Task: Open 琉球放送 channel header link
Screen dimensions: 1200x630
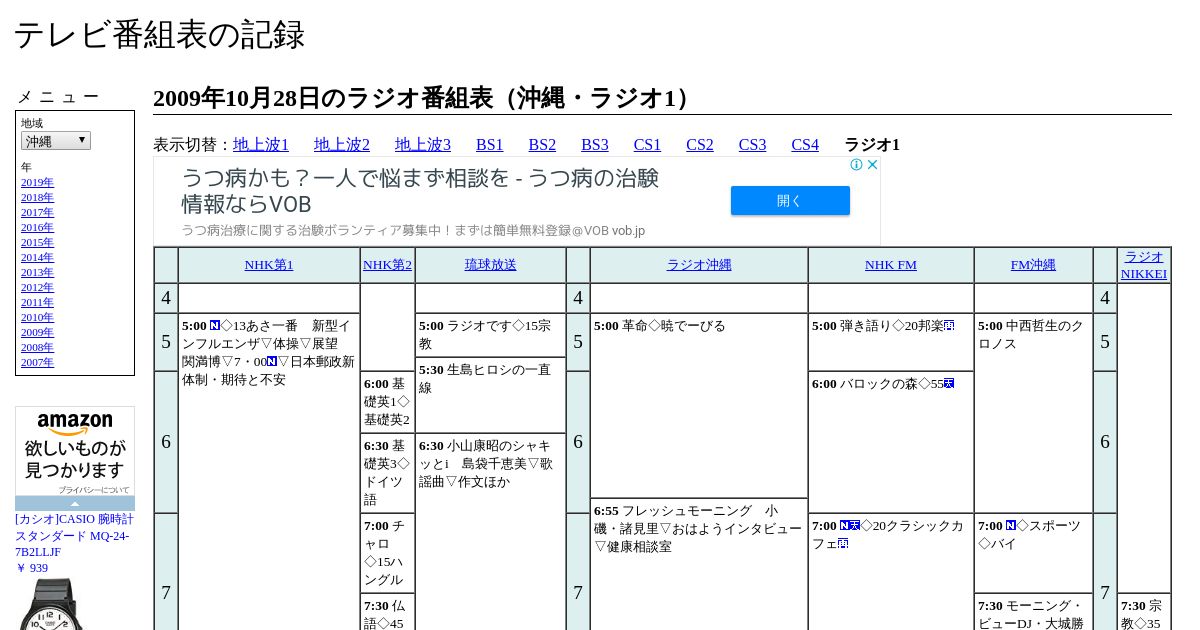Action: pos(491,265)
